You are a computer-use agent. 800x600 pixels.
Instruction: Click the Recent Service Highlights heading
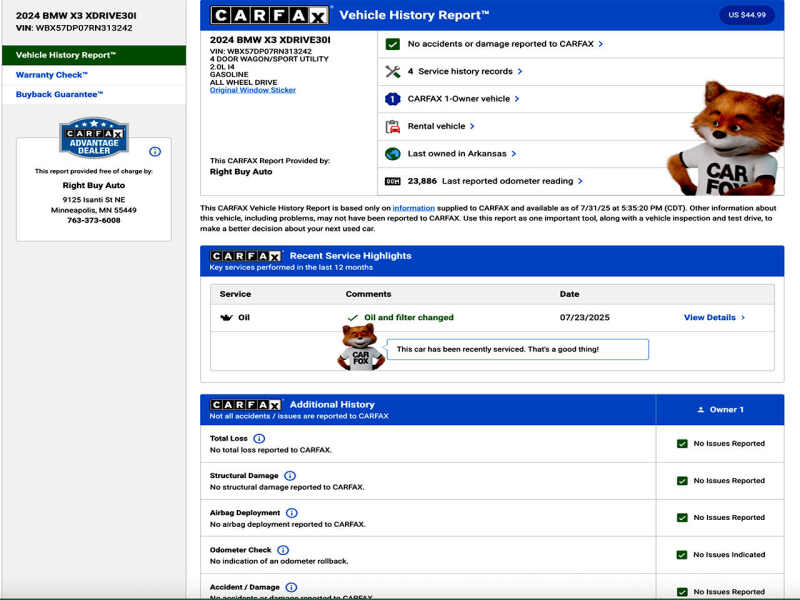(x=351, y=256)
